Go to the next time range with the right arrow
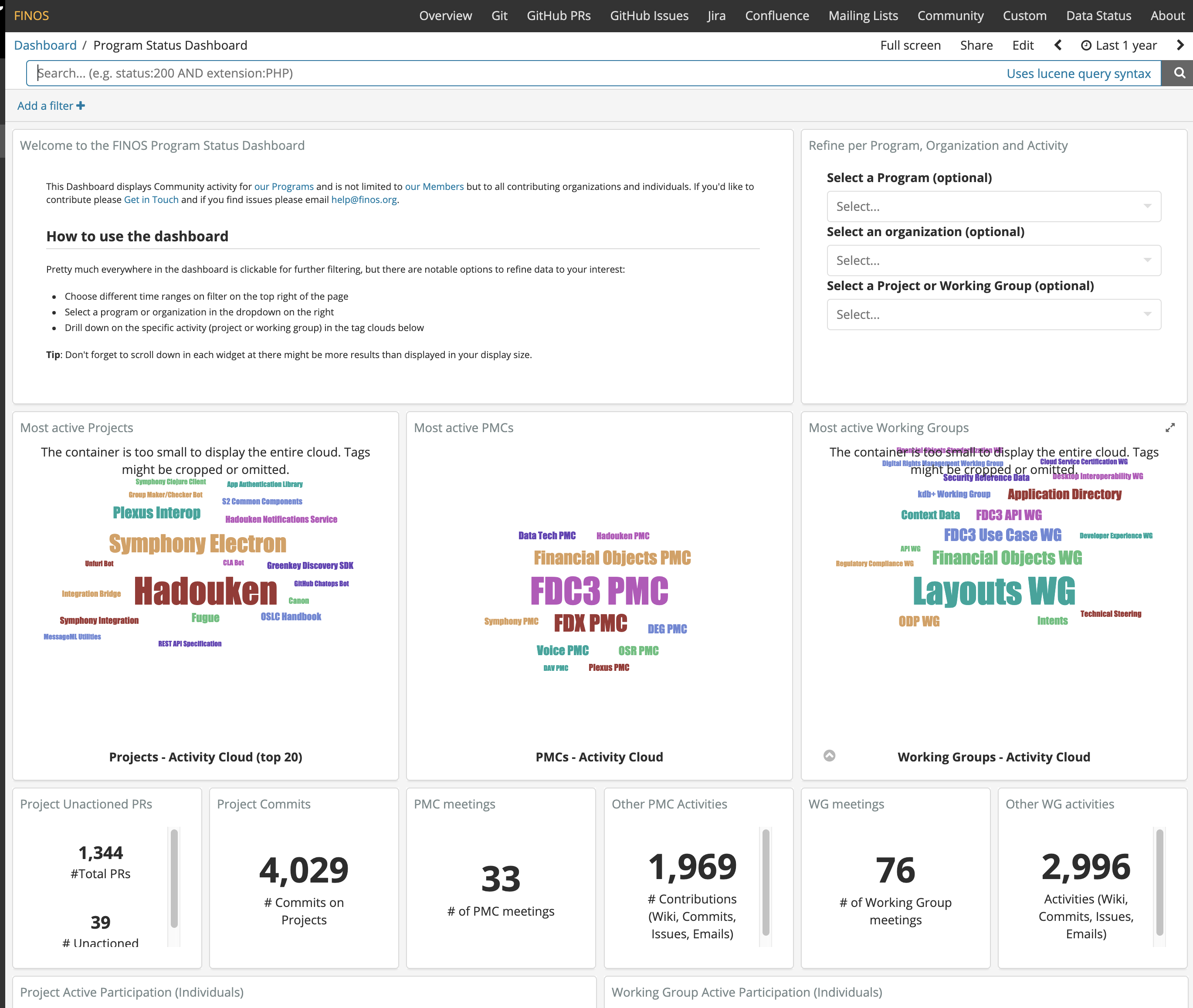The image size is (1193, 1008). [1180, 45]
